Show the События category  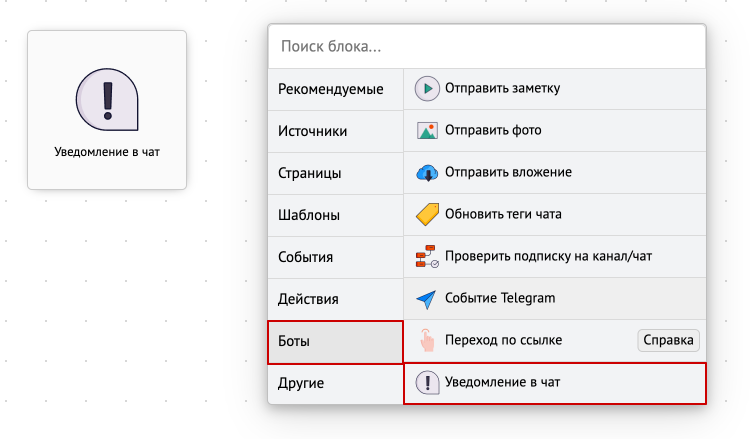point(335,257)
